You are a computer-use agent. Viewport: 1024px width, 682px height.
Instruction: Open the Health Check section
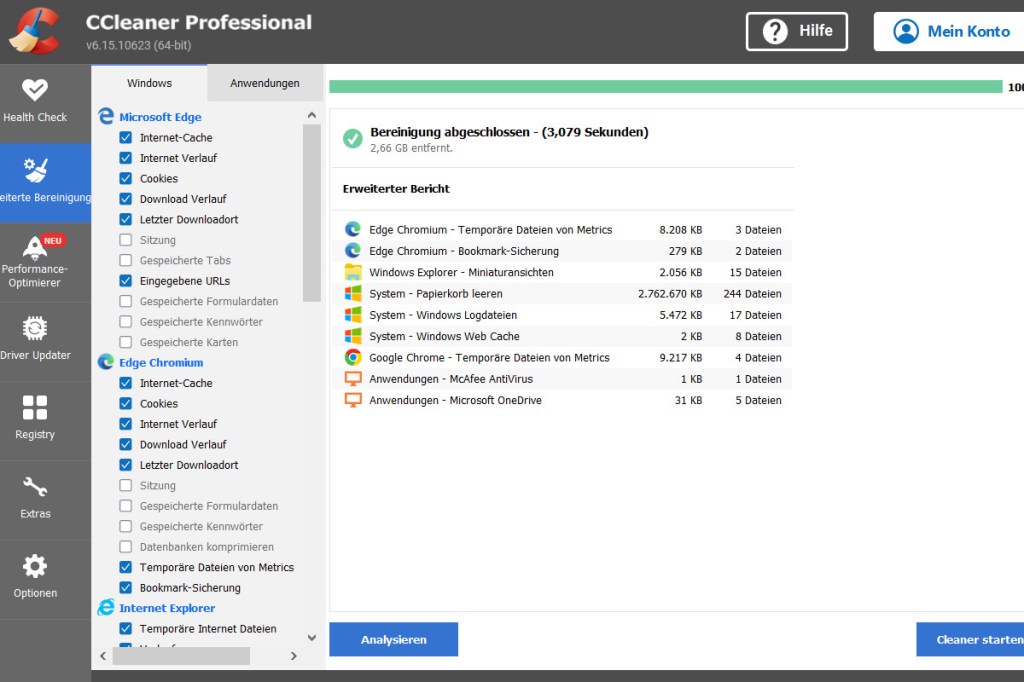click(x=35, y=103)
